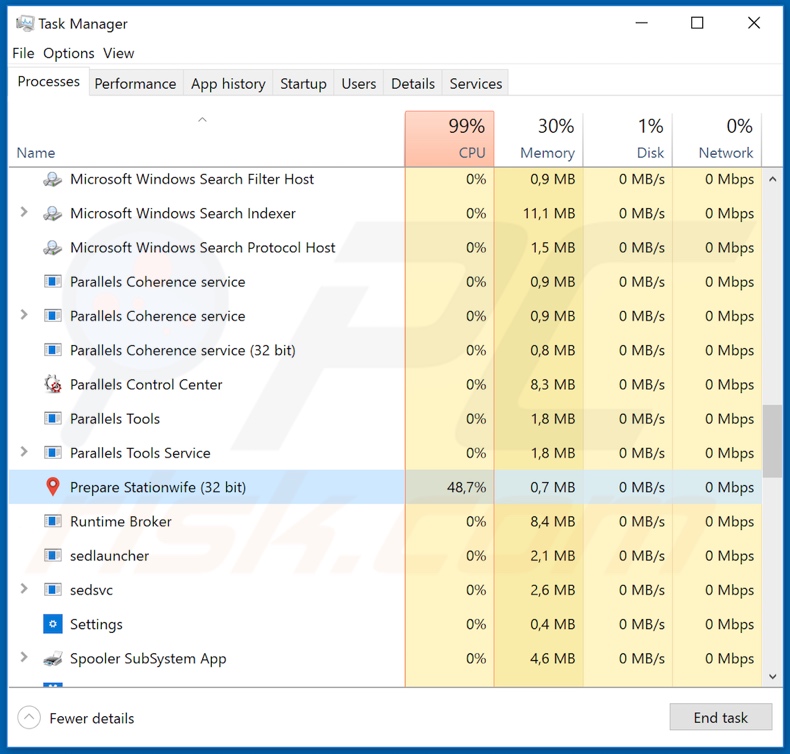Click the Parallels Coherence service (32 bit) icon
Viewport: 790px width, 754px height.
point(53,350)
